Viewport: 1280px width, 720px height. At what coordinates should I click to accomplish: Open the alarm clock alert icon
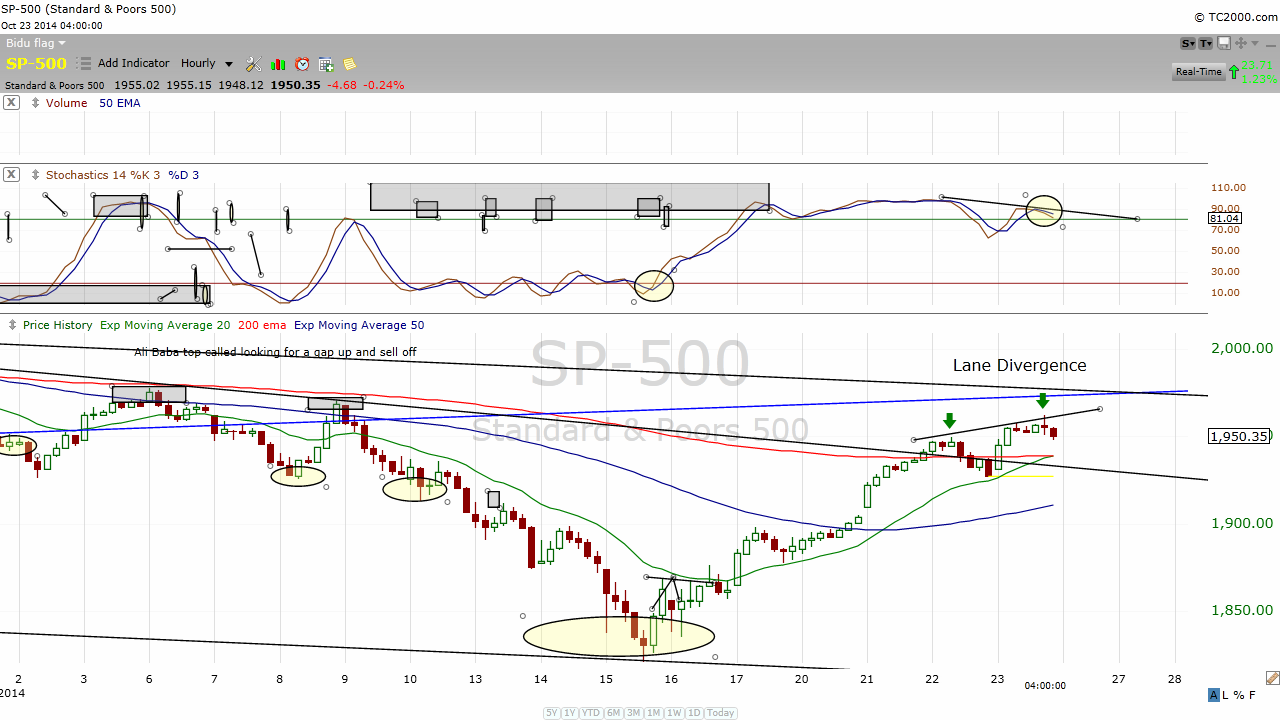click(302, 64)
